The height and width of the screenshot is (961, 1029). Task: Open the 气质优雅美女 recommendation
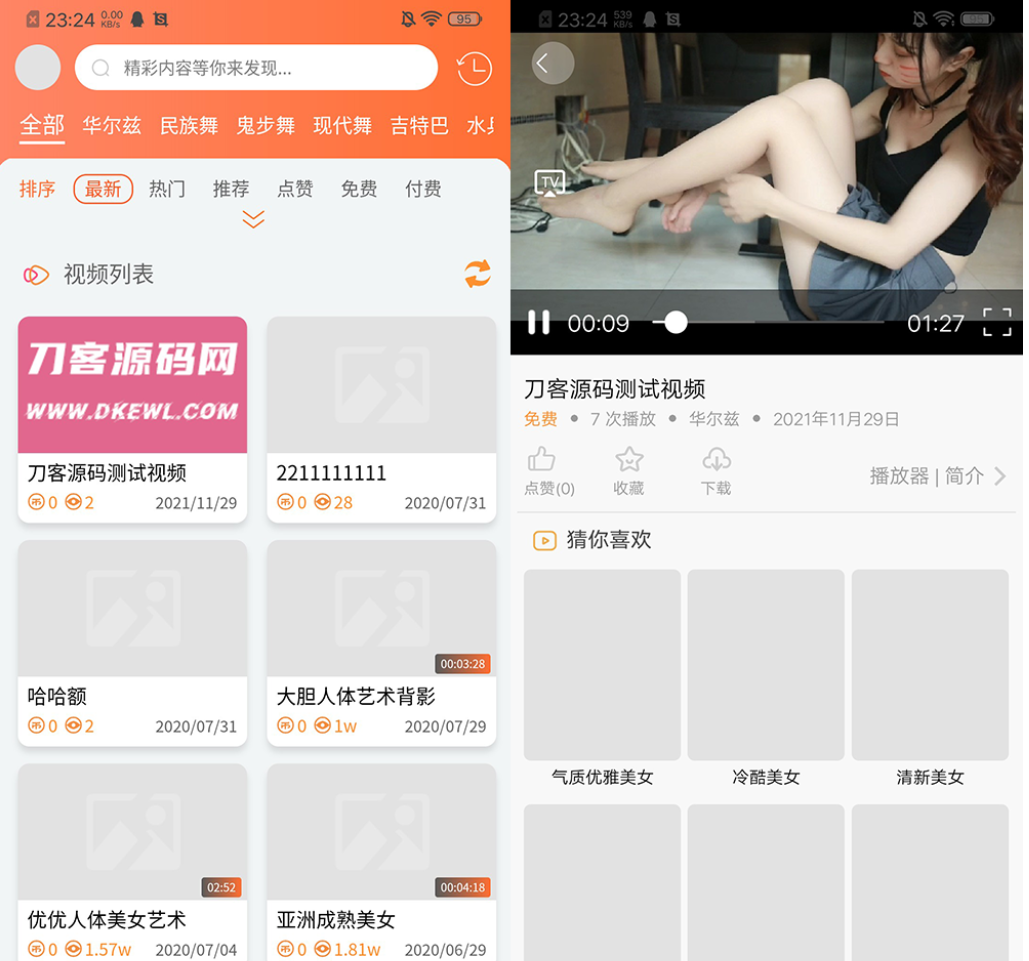pos(602,679)
